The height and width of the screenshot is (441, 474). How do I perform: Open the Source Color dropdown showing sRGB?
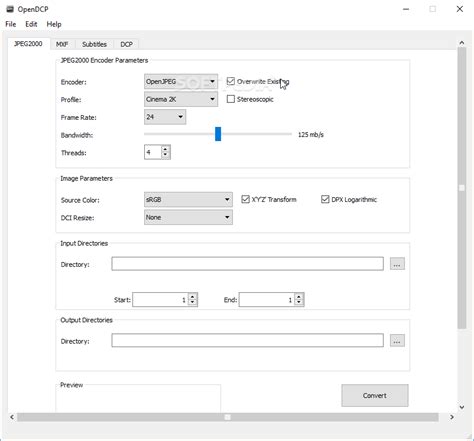point(188,200)
